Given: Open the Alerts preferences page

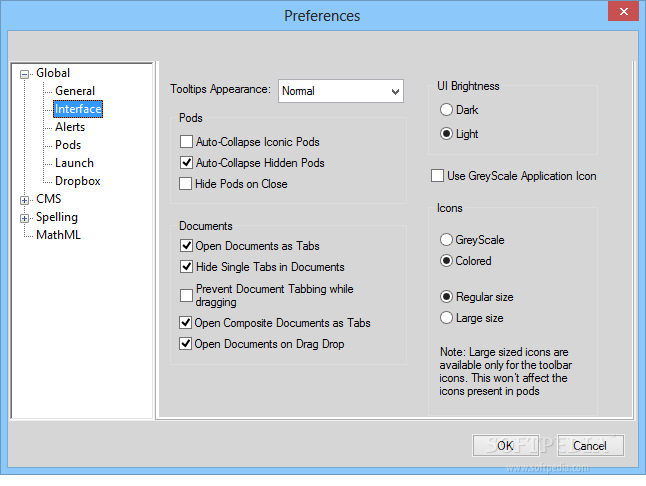Looking at the screenshot, I should click(70, 127).
